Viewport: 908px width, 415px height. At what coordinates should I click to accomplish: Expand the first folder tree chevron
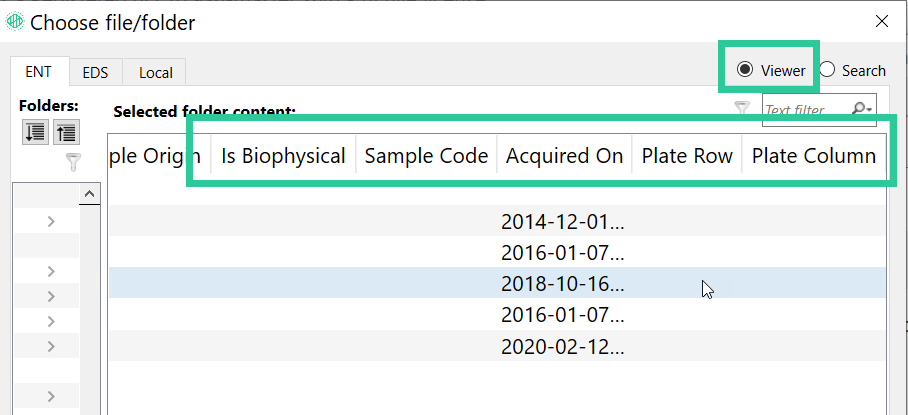click(x=51, y=221)
